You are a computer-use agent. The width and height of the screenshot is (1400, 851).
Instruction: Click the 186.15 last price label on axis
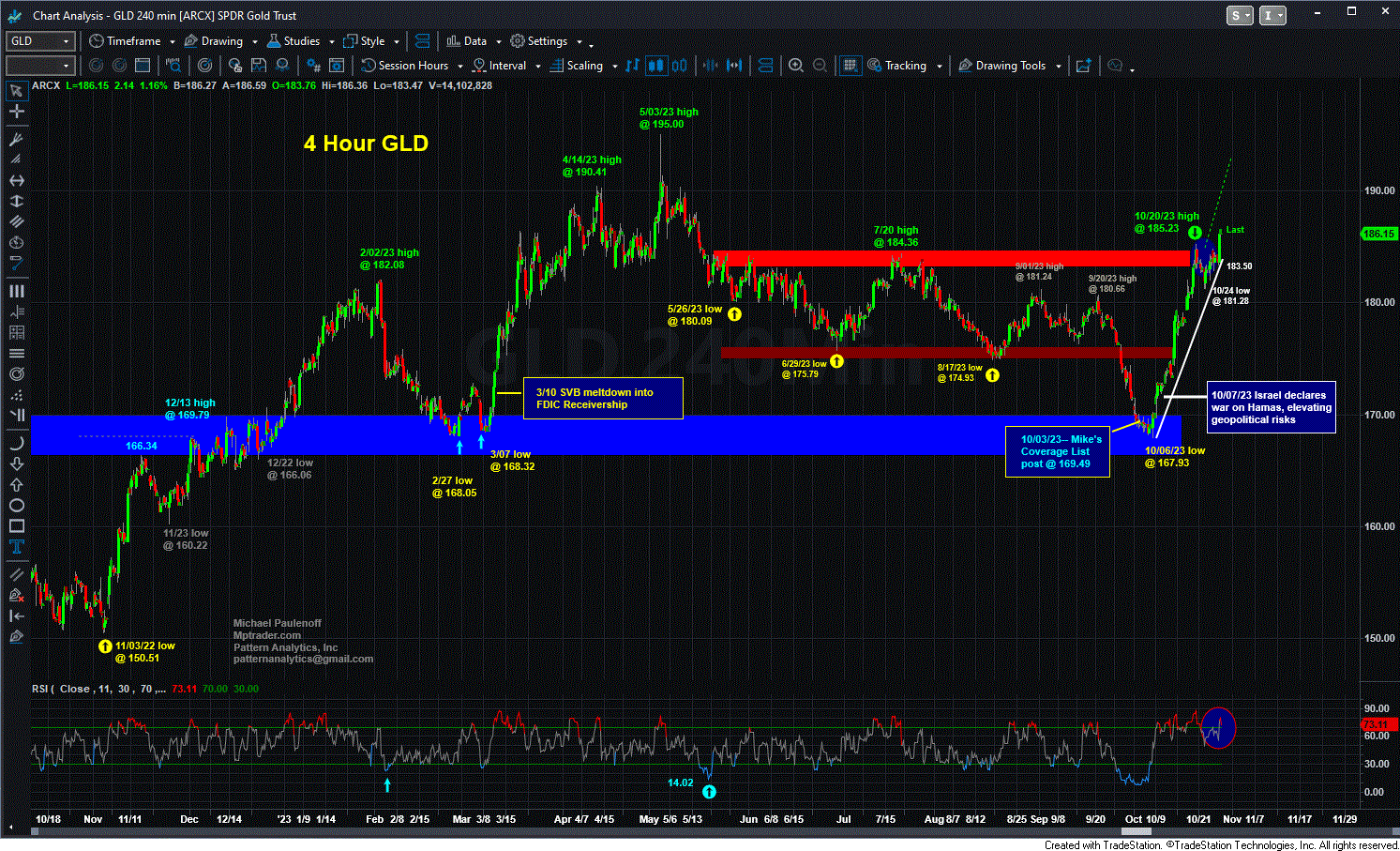(1378, 234)
